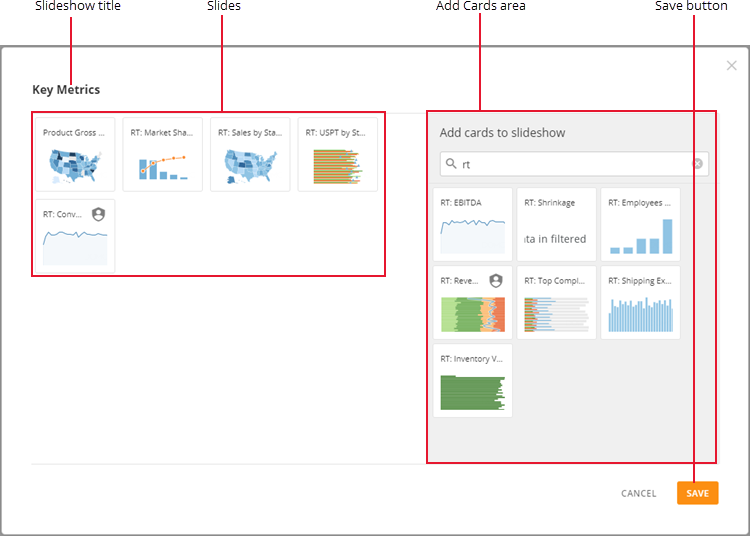Click the card search field containing 'rt'

pyautogui.click(x=574, y=164)
